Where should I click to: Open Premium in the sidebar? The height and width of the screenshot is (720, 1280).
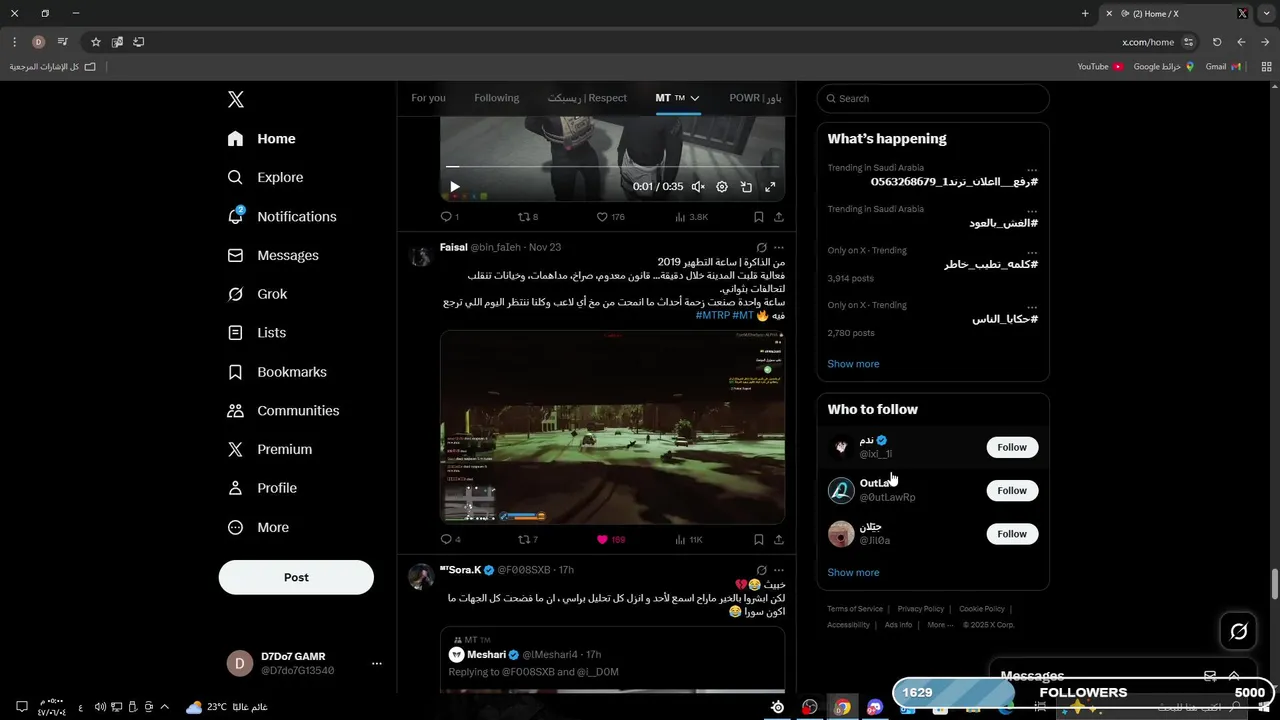point(270,450)
